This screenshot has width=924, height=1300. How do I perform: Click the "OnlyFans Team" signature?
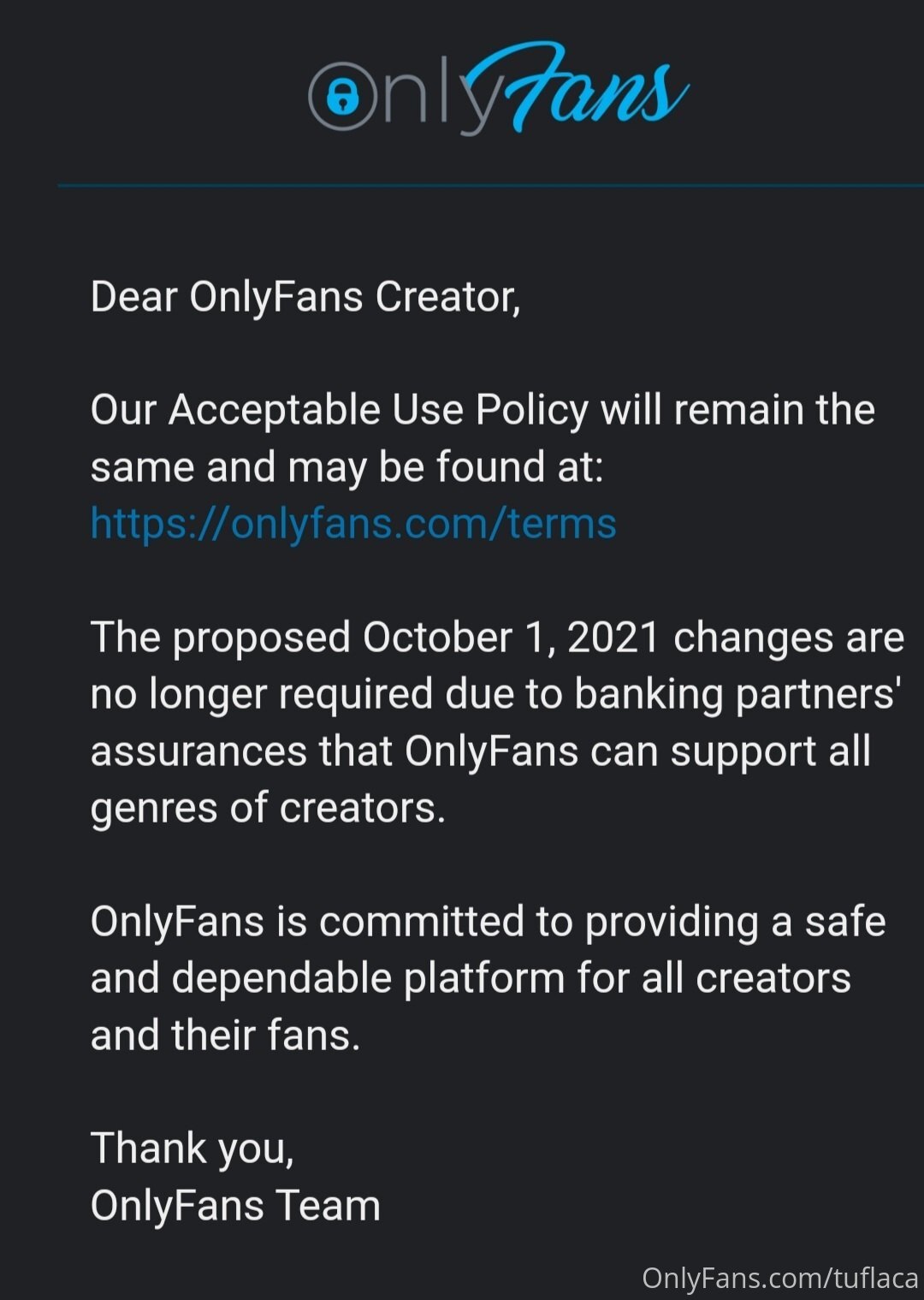pos(235,1205)
